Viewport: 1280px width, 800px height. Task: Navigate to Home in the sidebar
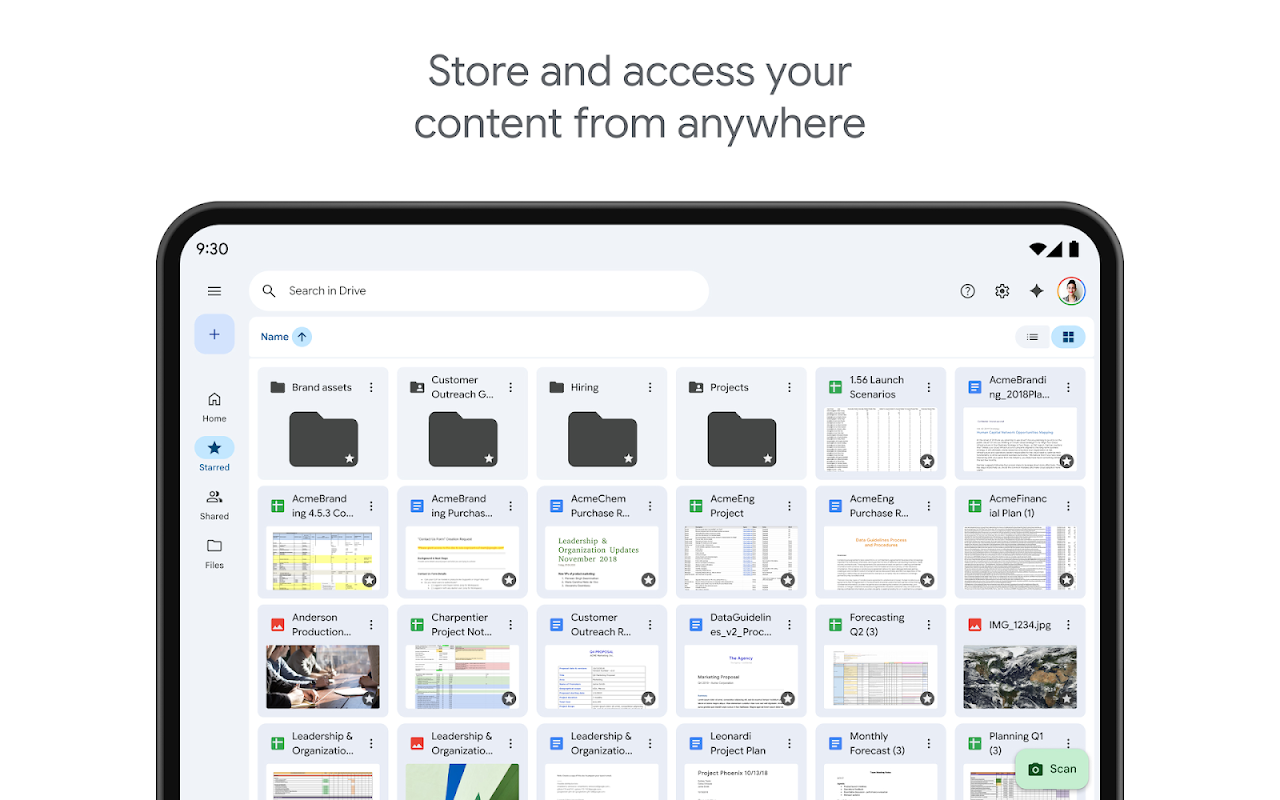click(214, 404)
